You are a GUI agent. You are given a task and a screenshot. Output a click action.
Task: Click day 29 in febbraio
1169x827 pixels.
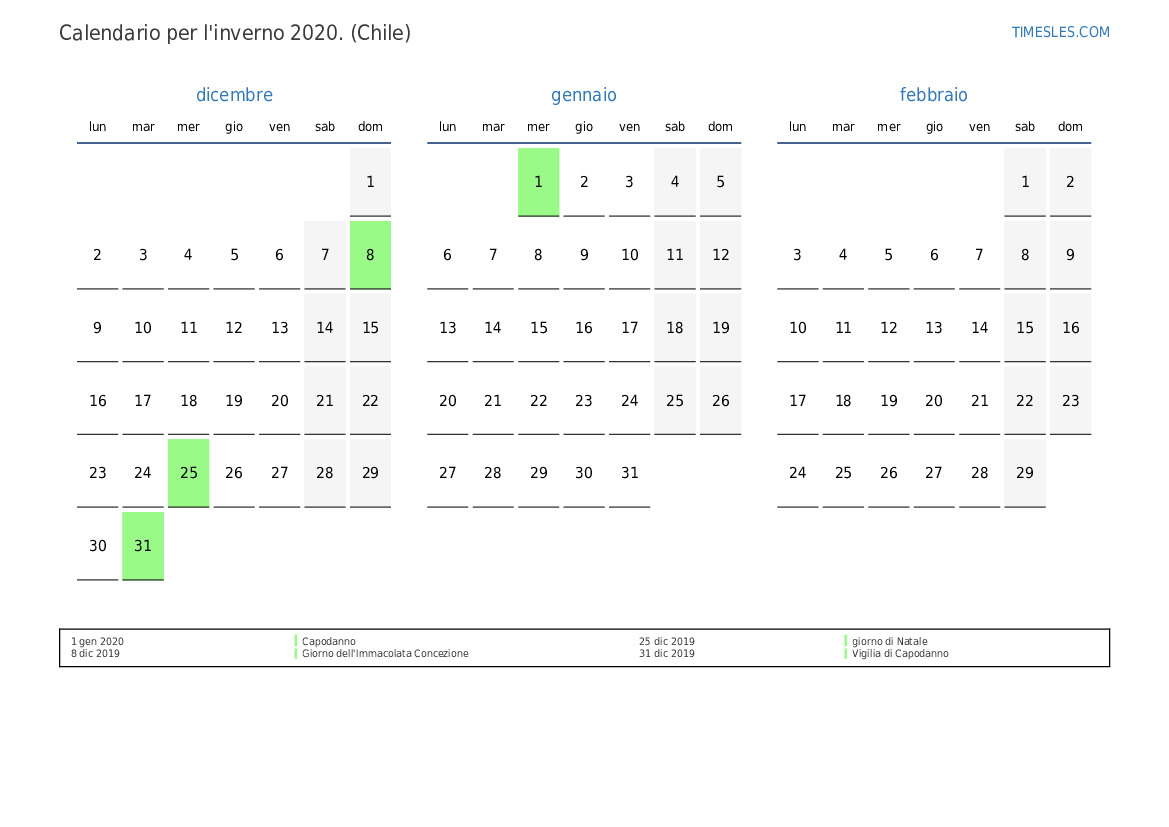[1025, 473]
